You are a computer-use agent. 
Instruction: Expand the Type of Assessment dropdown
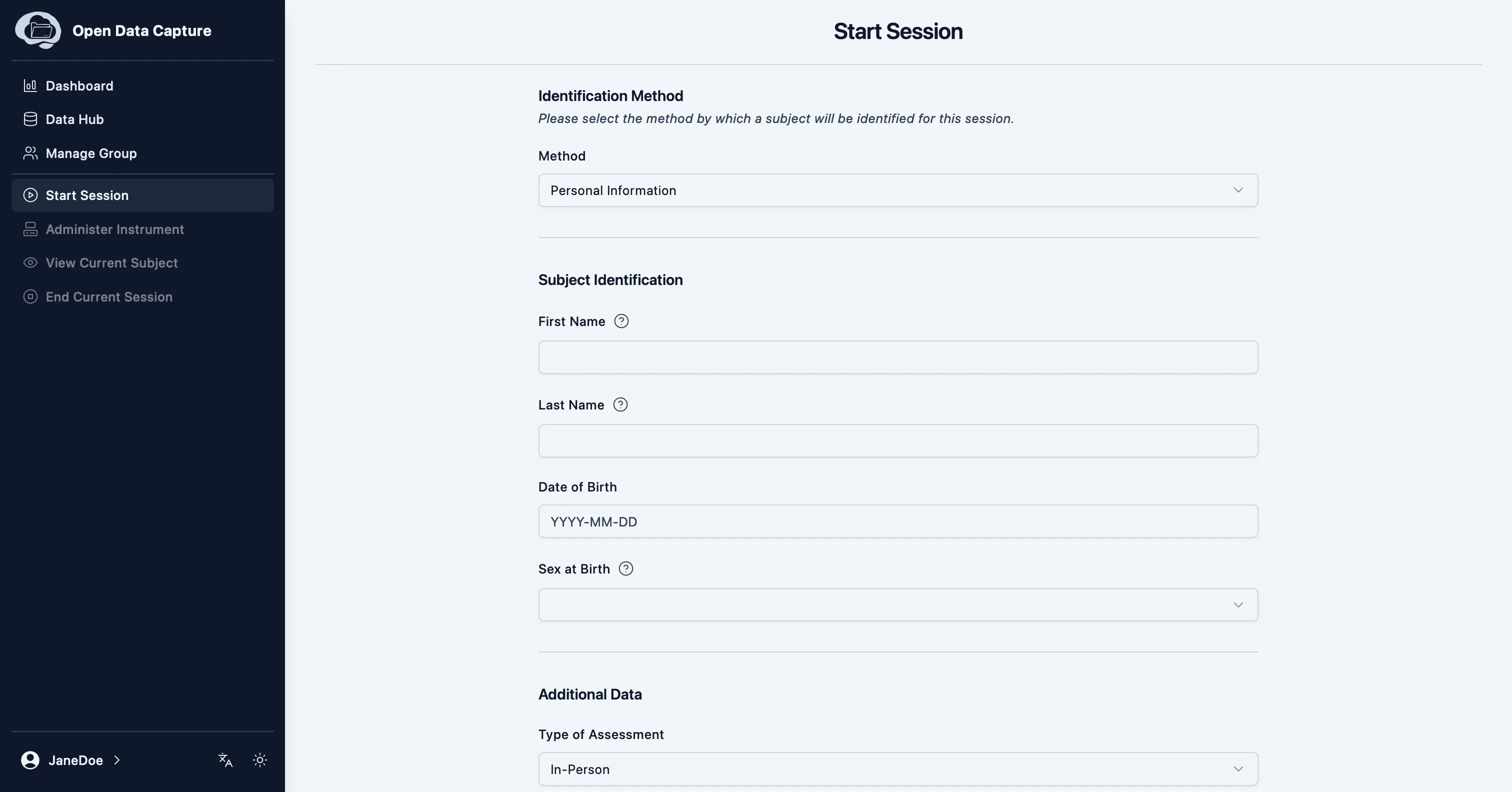point(897,768)
